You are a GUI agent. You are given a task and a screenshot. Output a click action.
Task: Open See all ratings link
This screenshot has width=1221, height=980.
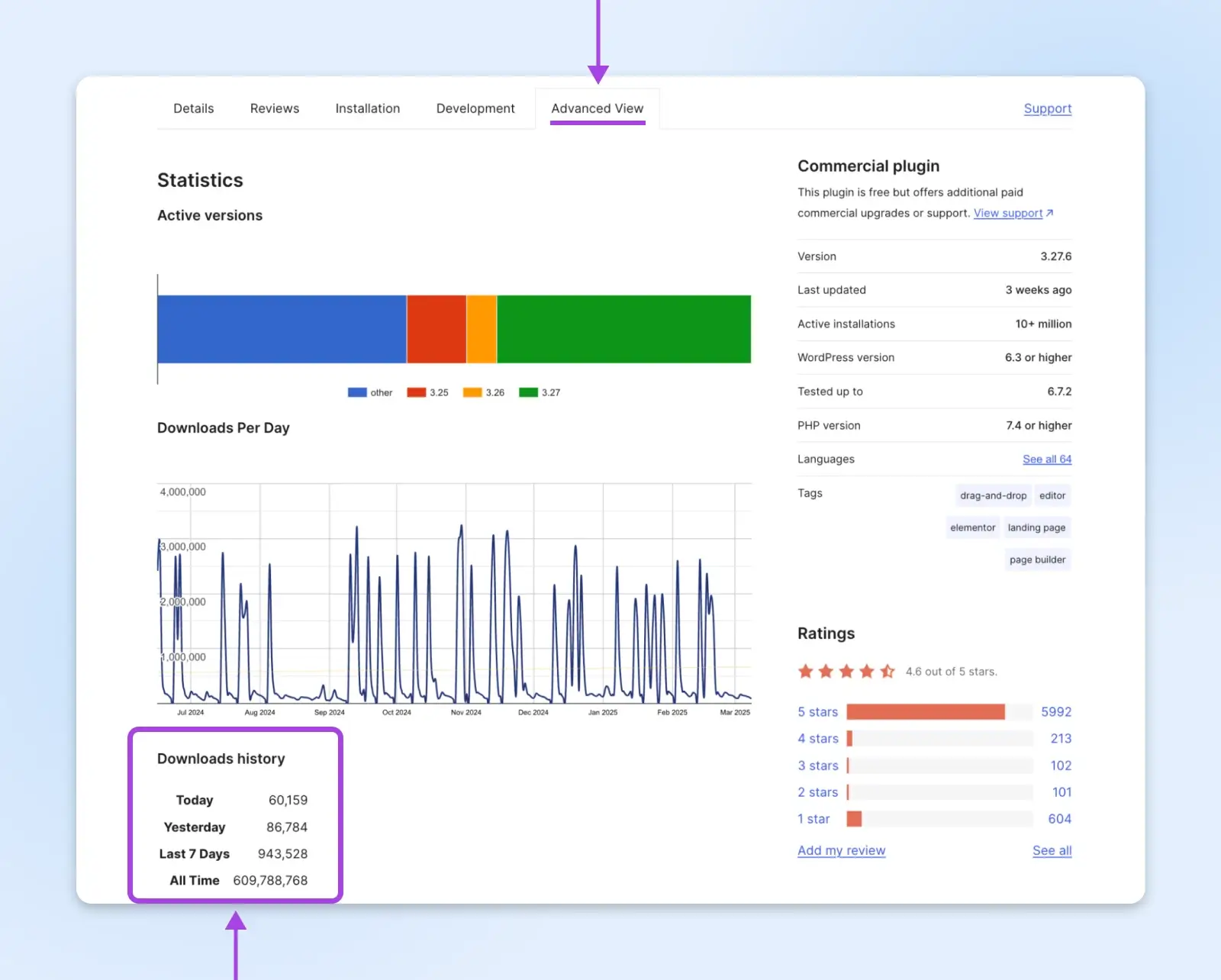point(1052,850)
